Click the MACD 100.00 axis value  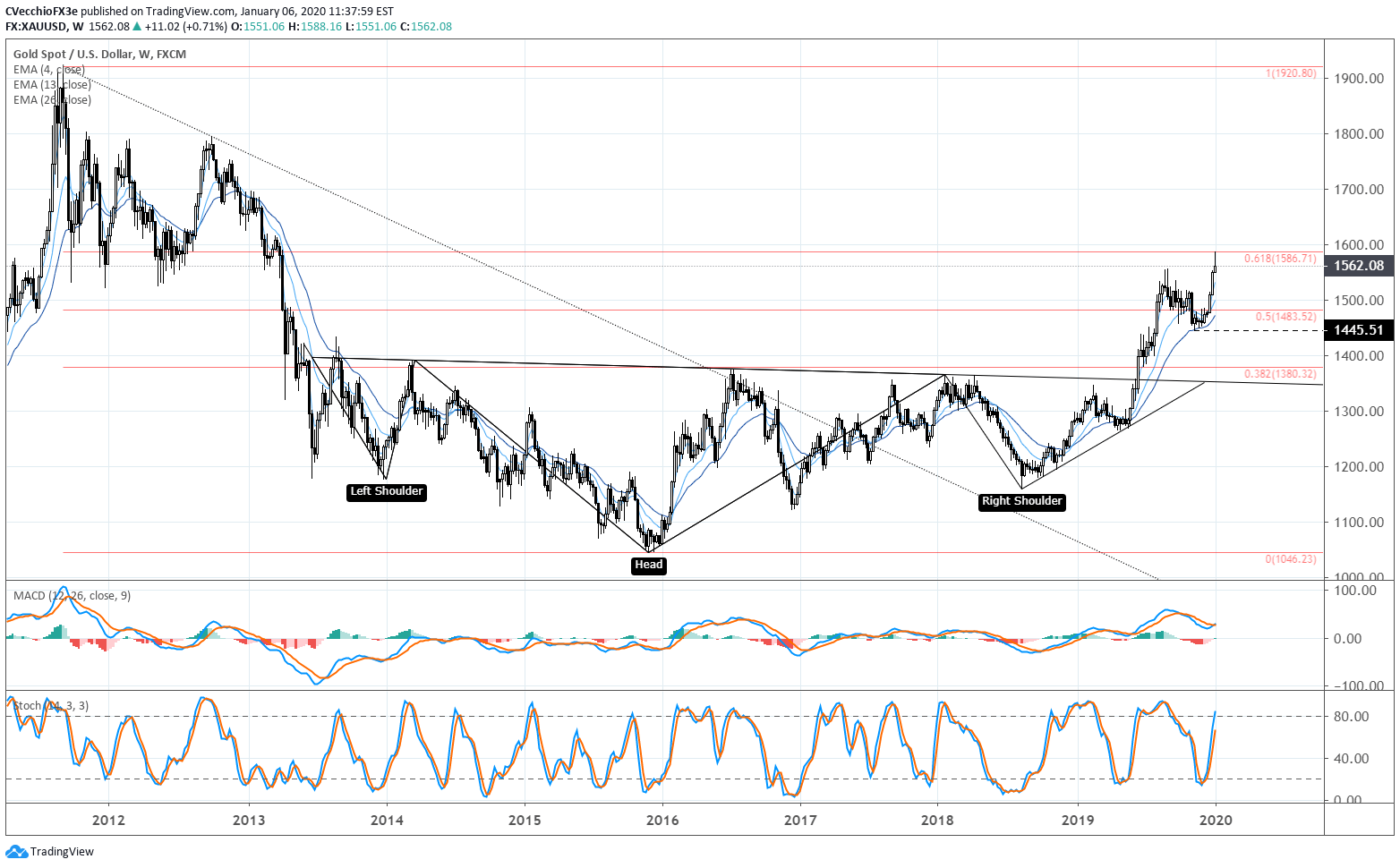click(x=1355, y=591)
